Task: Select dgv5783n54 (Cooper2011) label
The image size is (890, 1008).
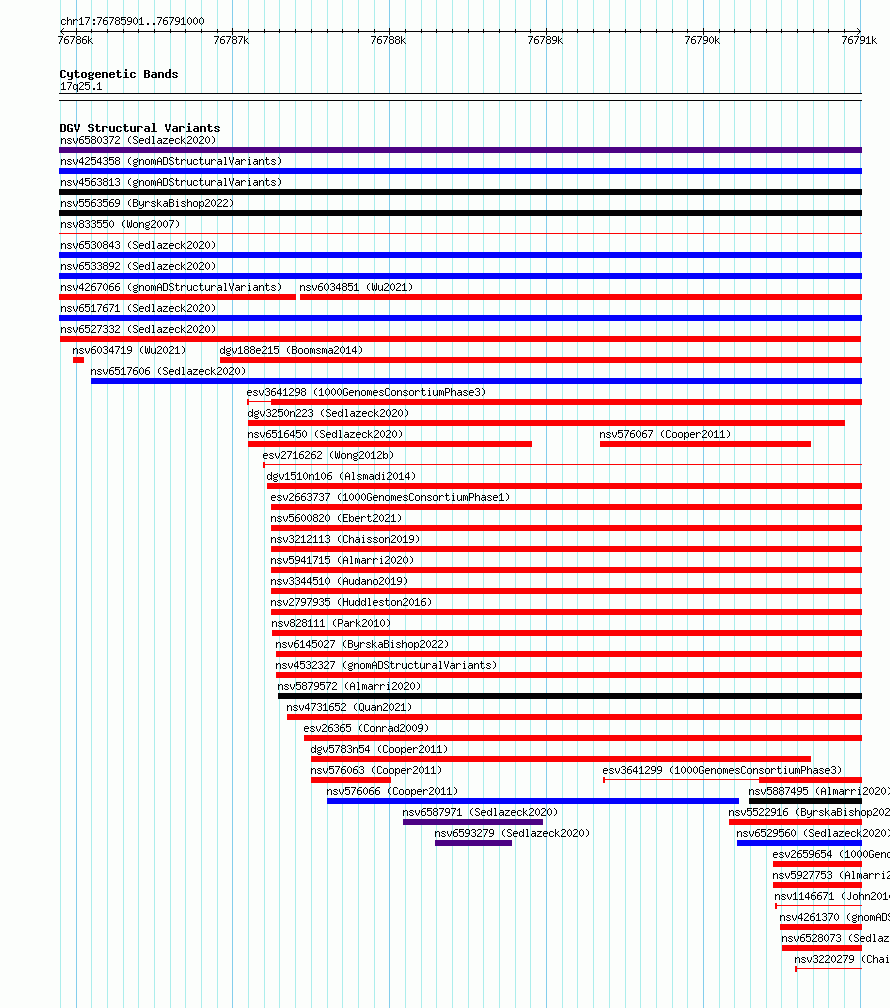Action: [x=379, y=750]
